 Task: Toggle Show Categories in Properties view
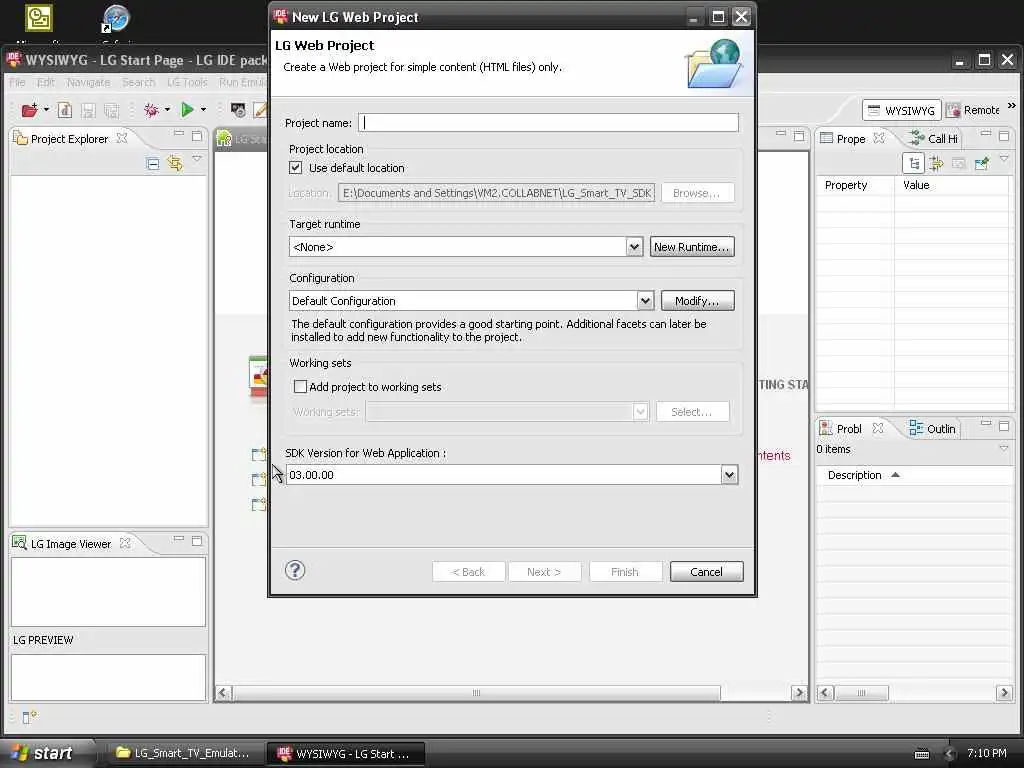coord(914,163)
